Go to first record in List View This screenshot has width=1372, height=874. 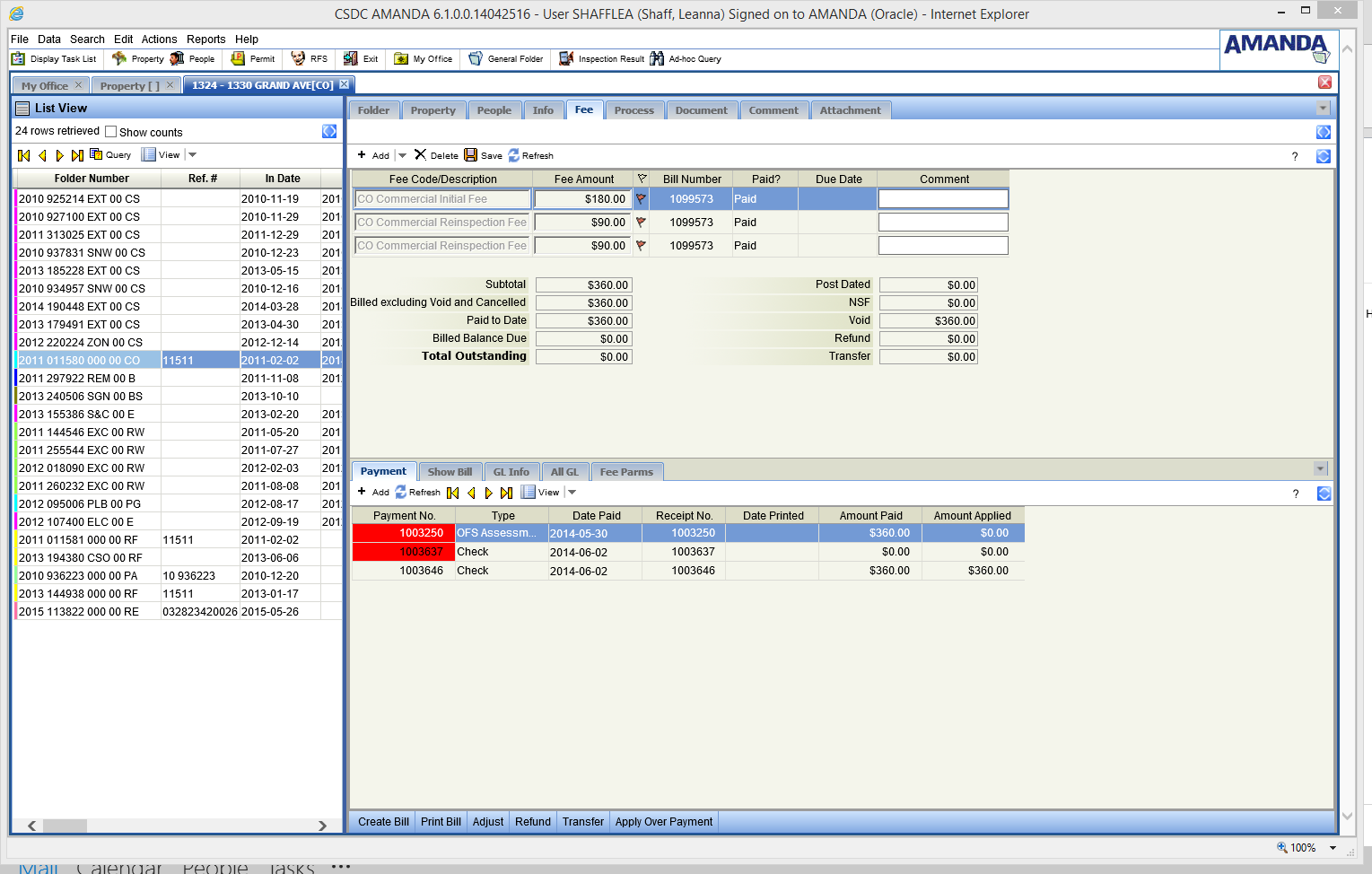coord(24,155)
